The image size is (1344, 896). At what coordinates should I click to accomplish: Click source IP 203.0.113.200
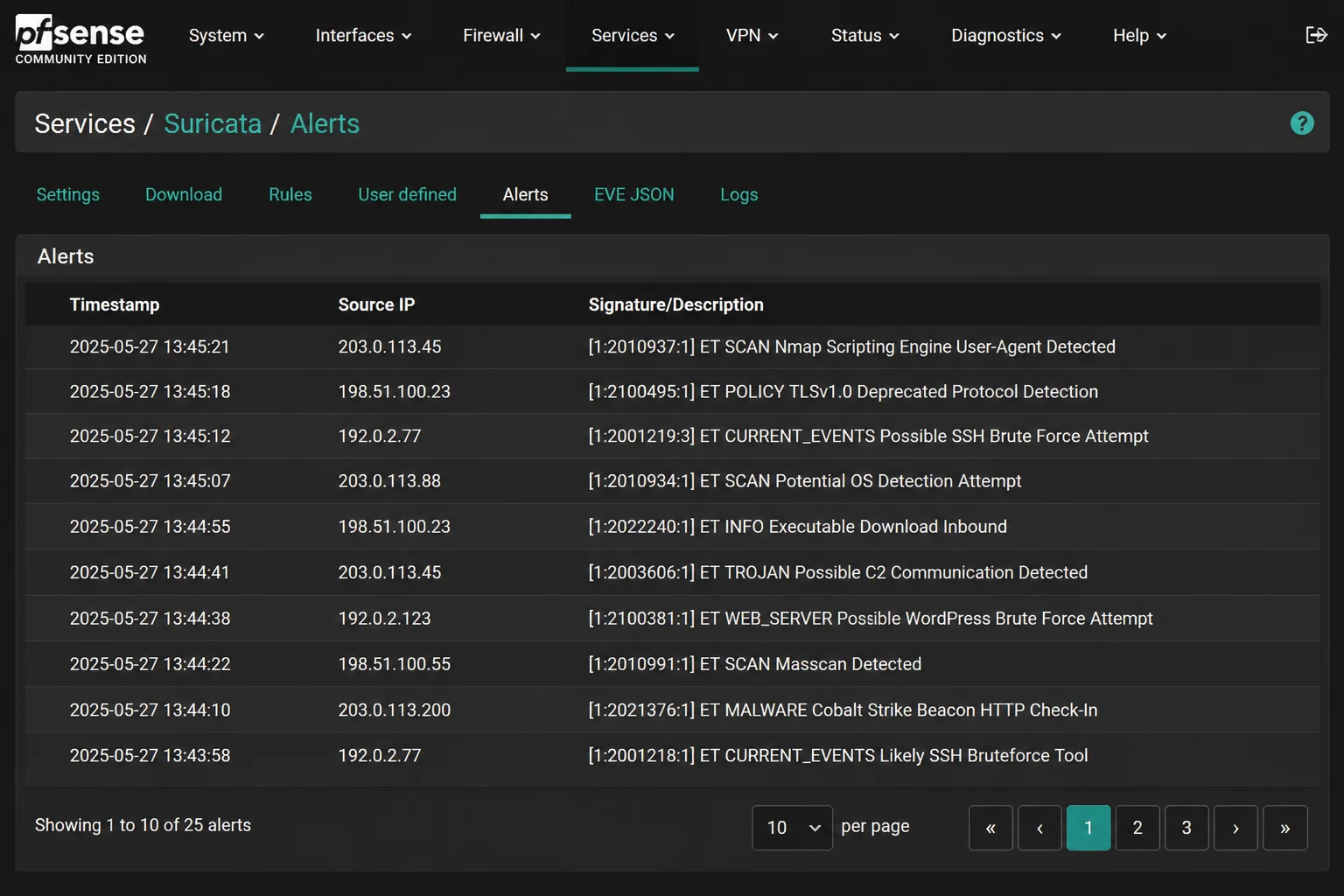(x=395, y=710)
